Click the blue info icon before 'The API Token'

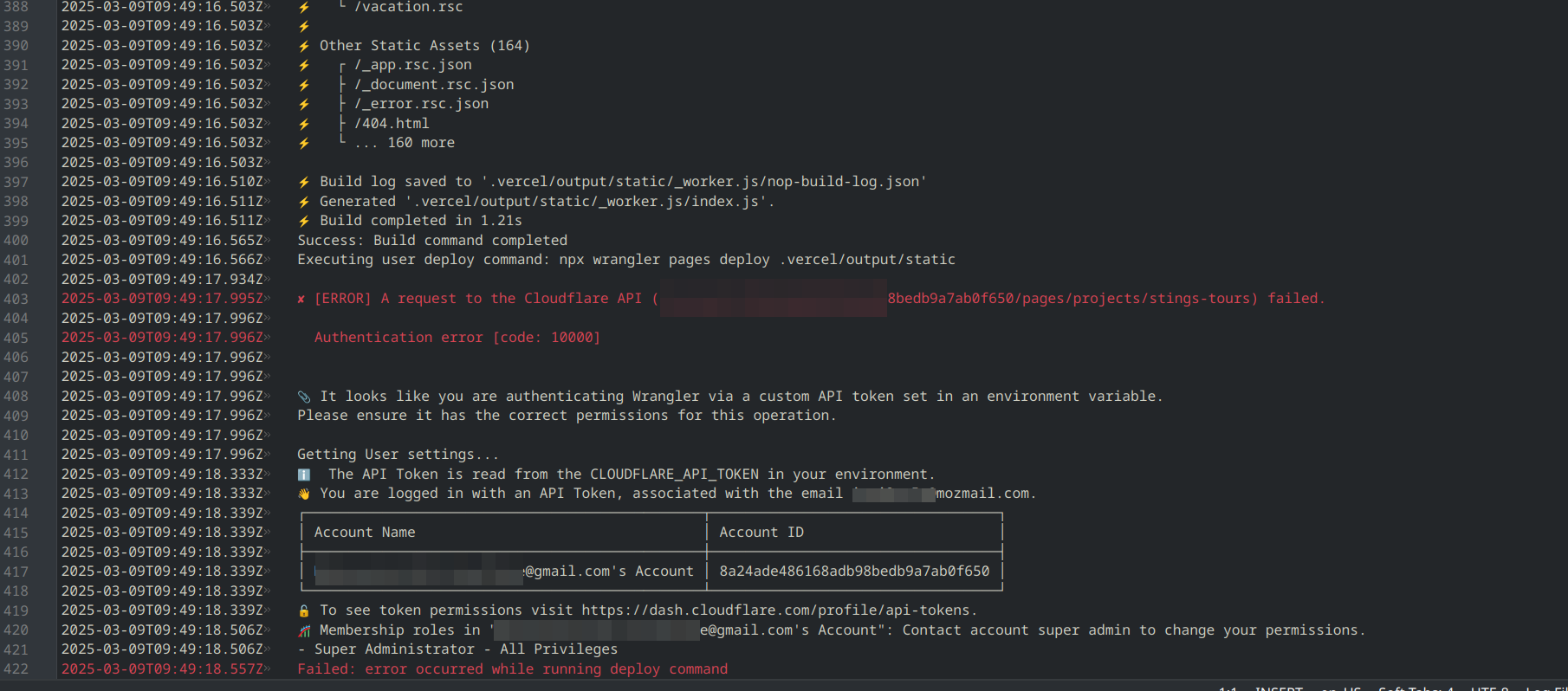pos(304,475)
